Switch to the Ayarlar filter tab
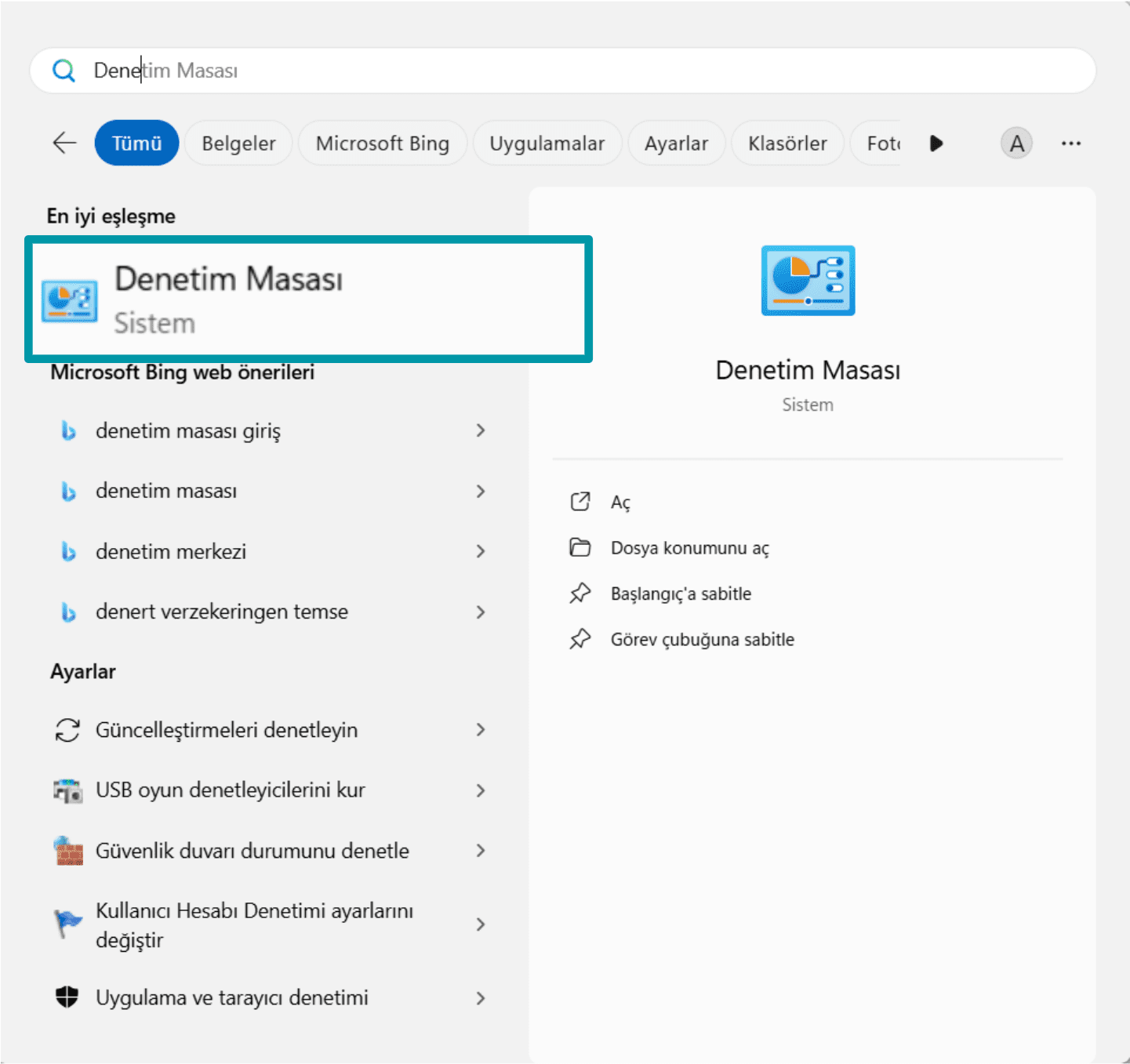Viewport: 1130px width, 1064px height. (x=676, y=143)
